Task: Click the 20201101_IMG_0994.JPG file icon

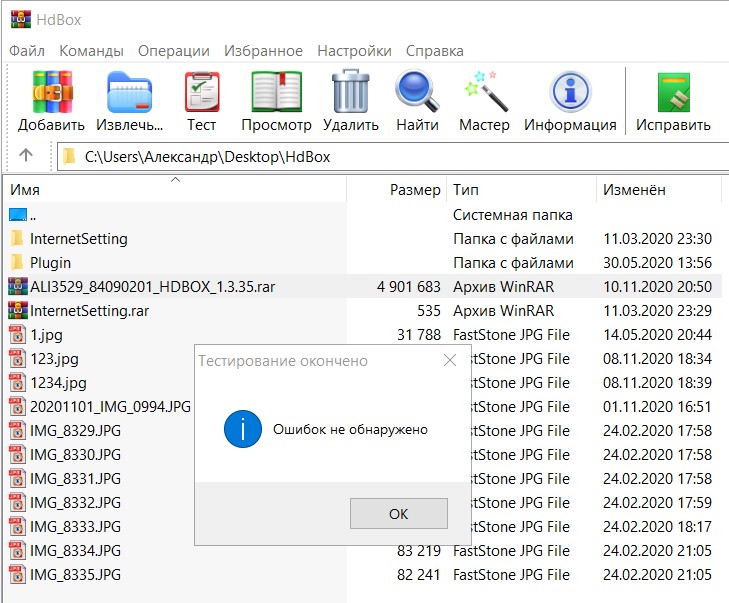Action: tap(17, 406)
